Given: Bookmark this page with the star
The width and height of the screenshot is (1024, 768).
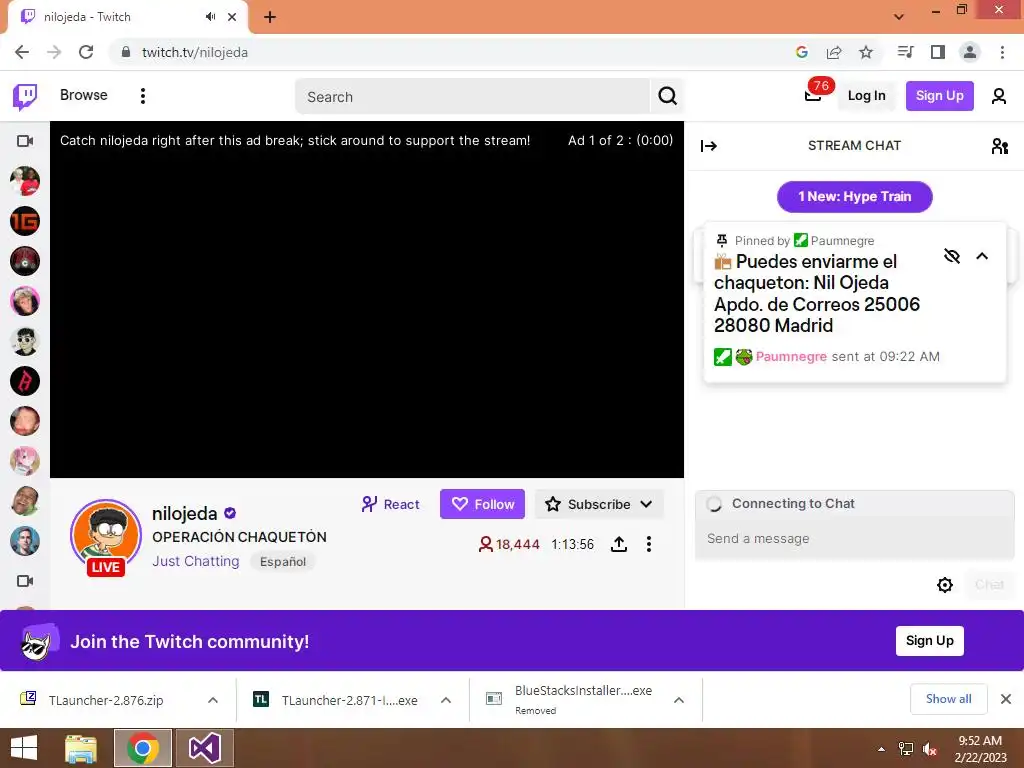Looking at the screenshot, I should 866,52.
